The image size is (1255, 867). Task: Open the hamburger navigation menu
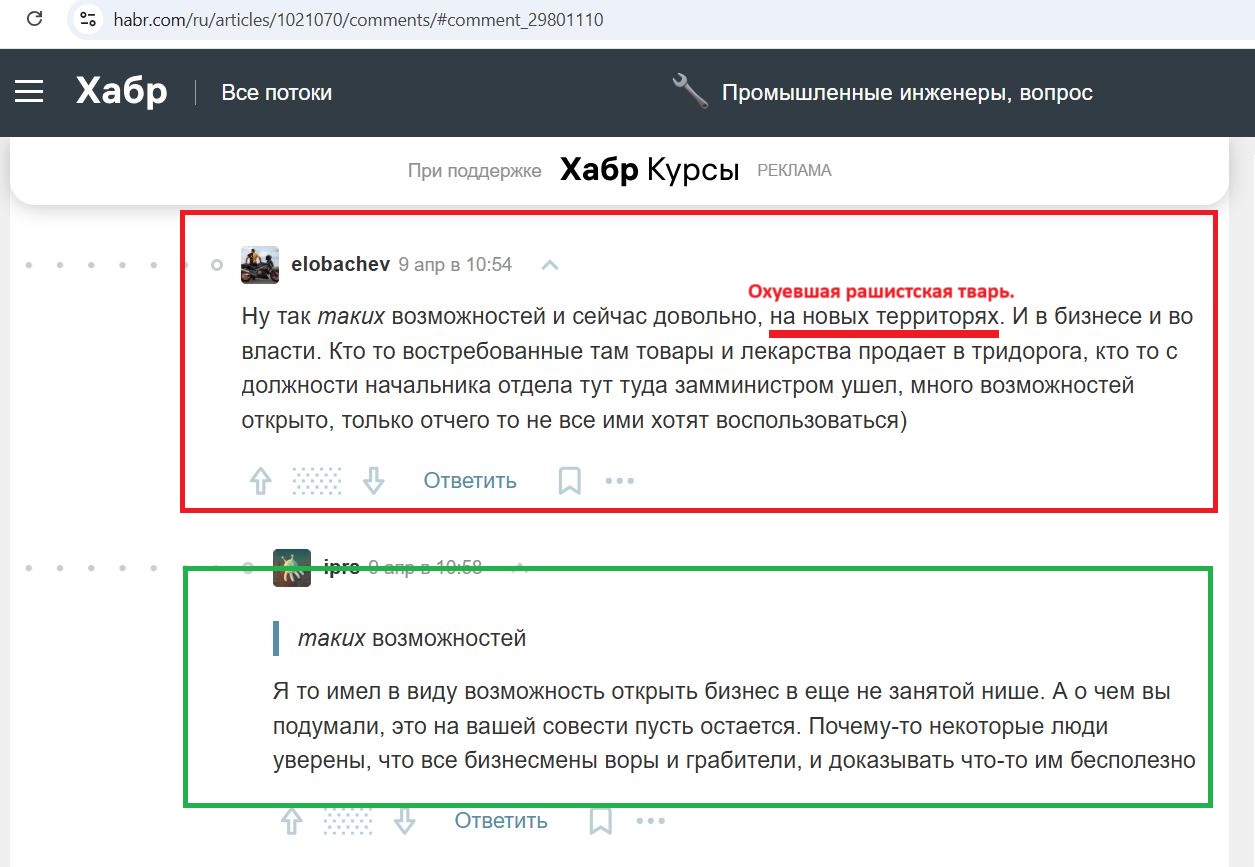pyautogui.click(x=29, y=92)
